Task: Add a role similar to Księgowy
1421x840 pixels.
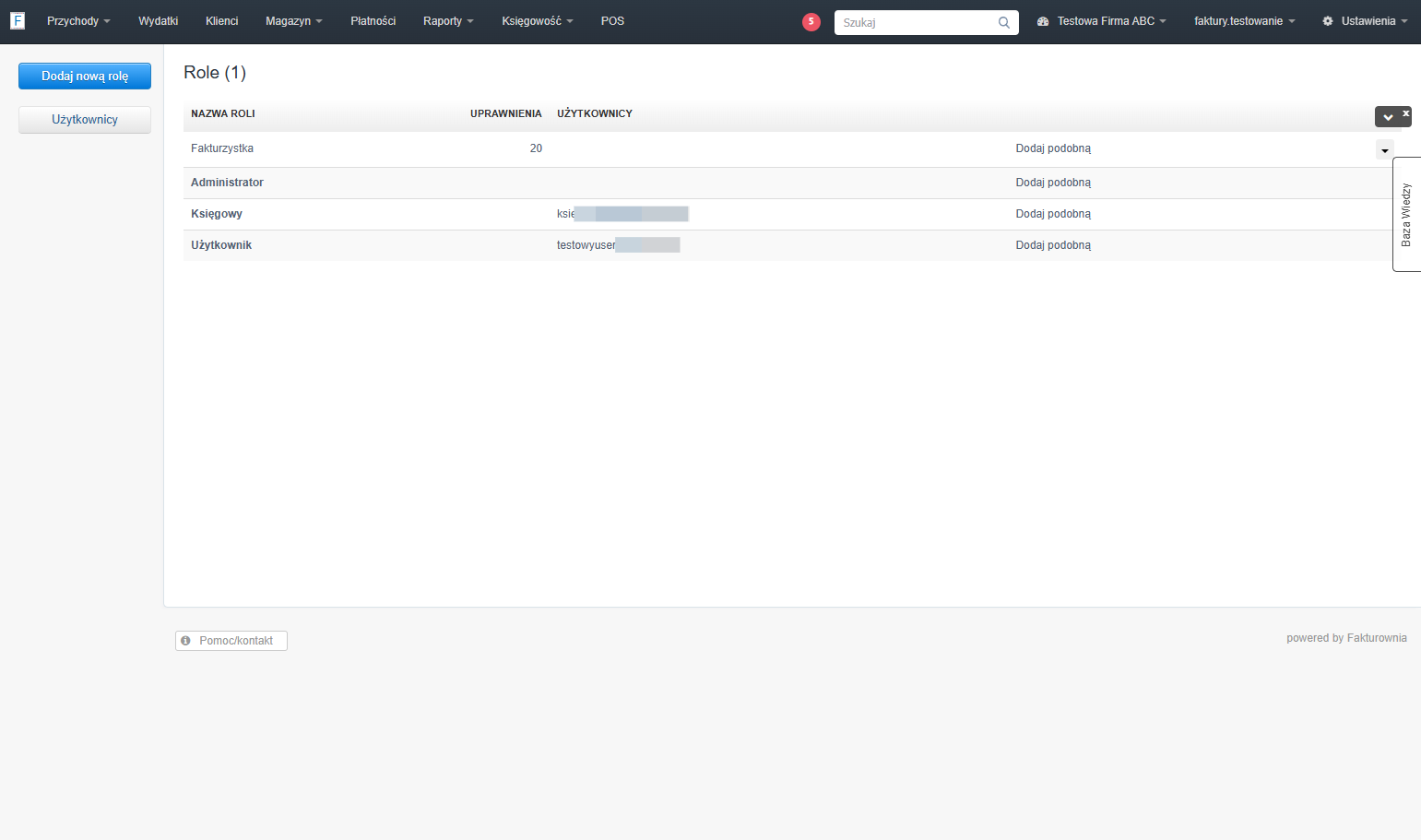Action: tap(1053, 214)
